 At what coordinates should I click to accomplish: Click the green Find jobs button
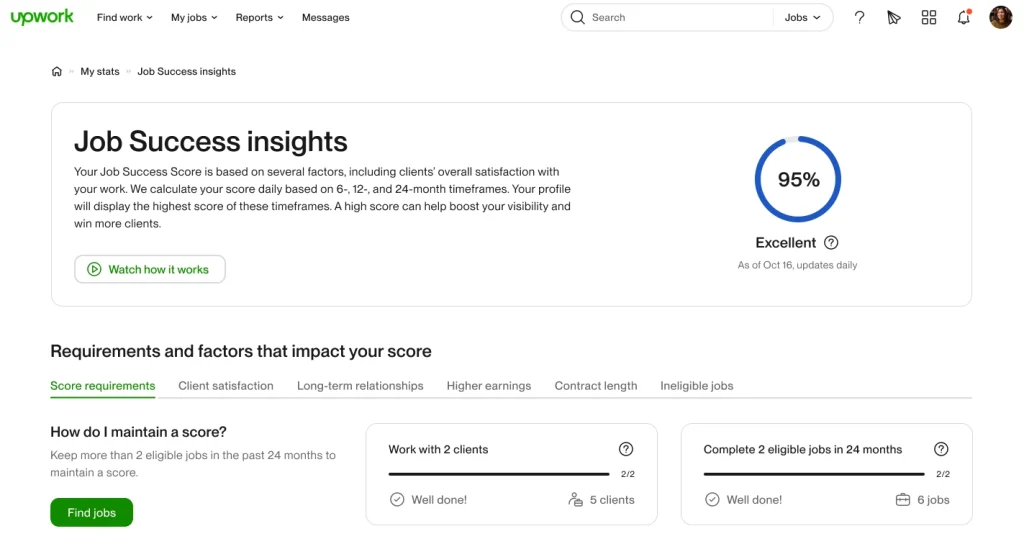click(x=92, y=513)
